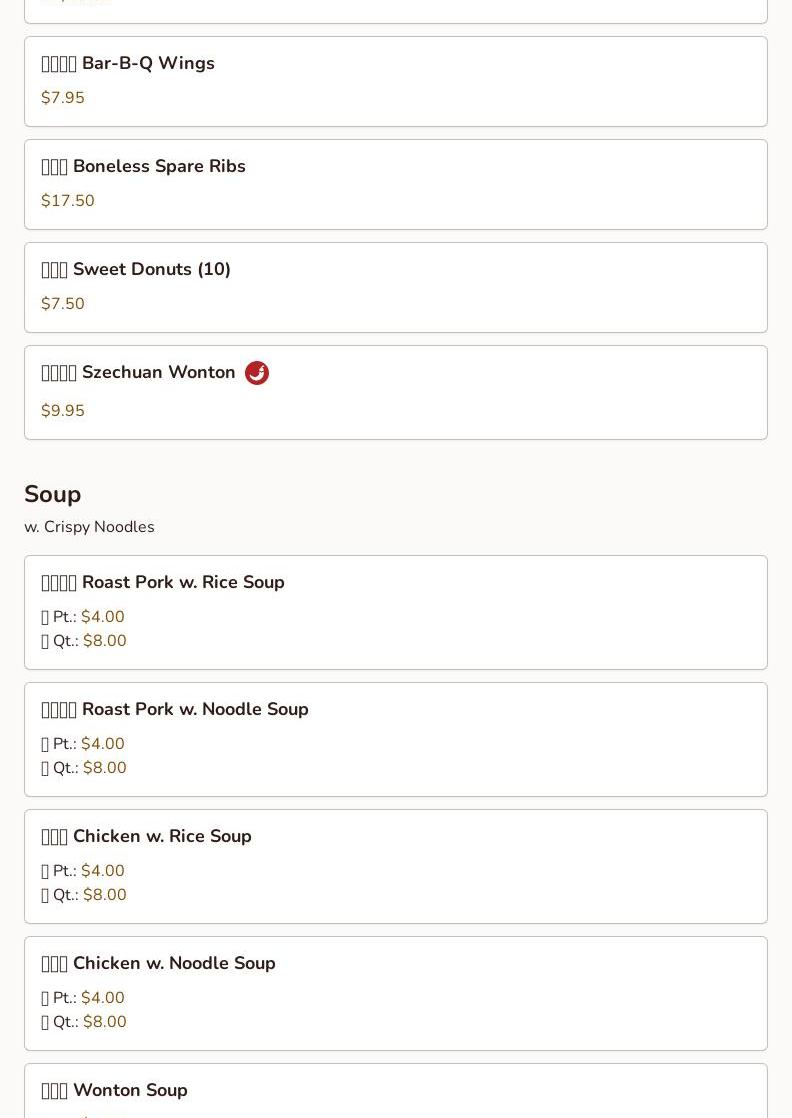Select Roast Pork w. Rice Soup
Viewport: 792px width, 1118px height.
163,583
